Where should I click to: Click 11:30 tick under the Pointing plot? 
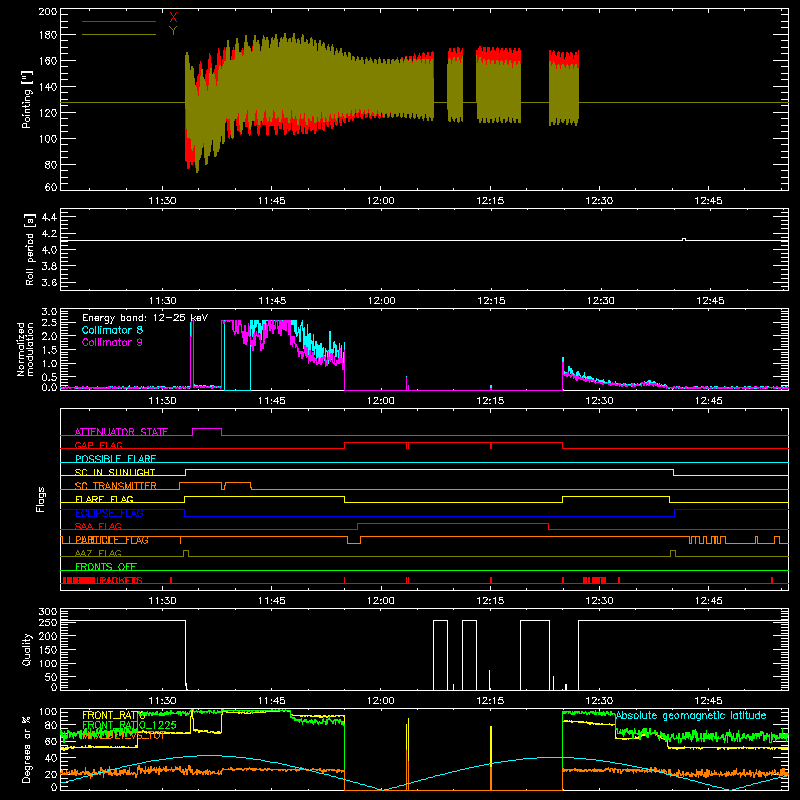click(x=162, y=201)
